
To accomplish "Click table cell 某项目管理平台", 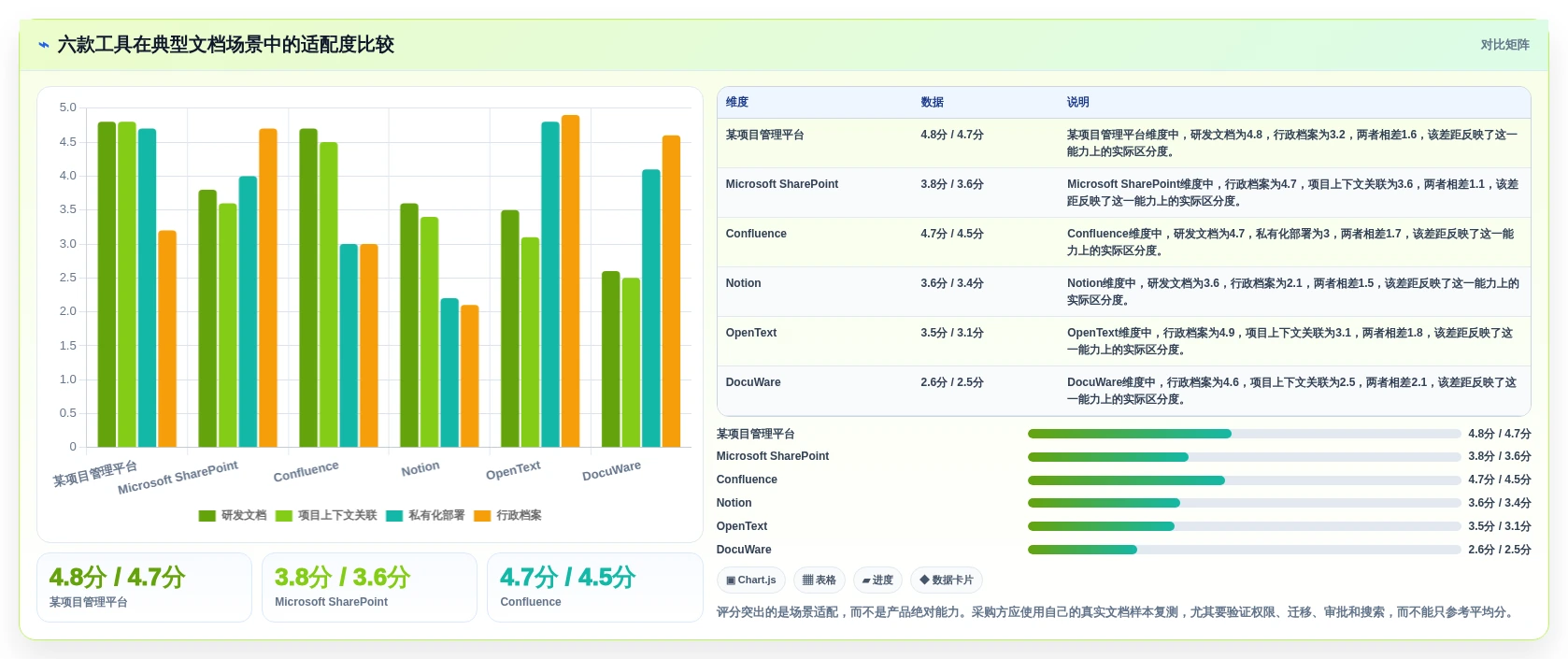I will point(764,135).
